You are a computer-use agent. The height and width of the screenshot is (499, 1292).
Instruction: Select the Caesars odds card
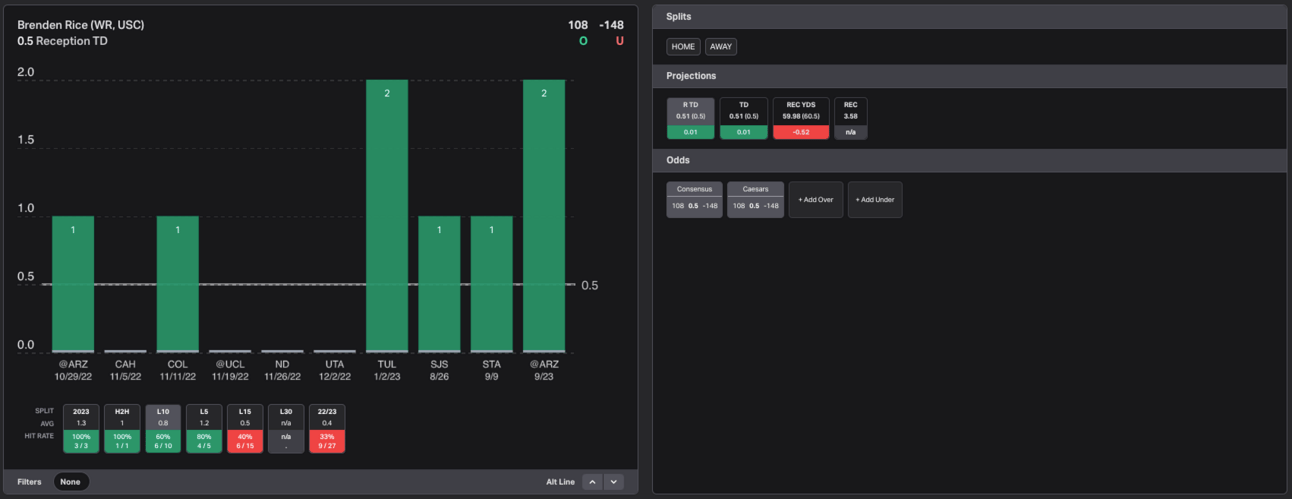pyautogui.click(x=754, y=200)
